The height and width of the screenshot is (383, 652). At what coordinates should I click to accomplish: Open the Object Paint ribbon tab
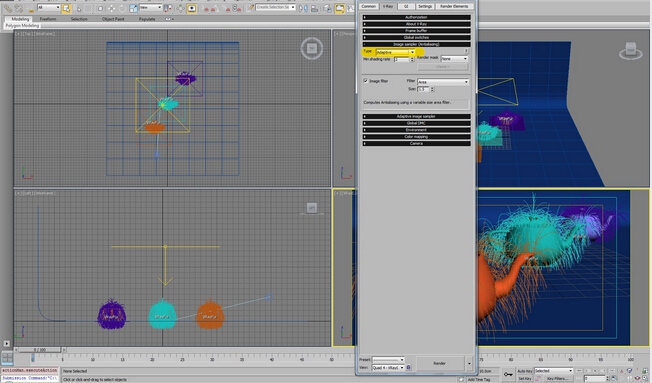coord(113,19)
